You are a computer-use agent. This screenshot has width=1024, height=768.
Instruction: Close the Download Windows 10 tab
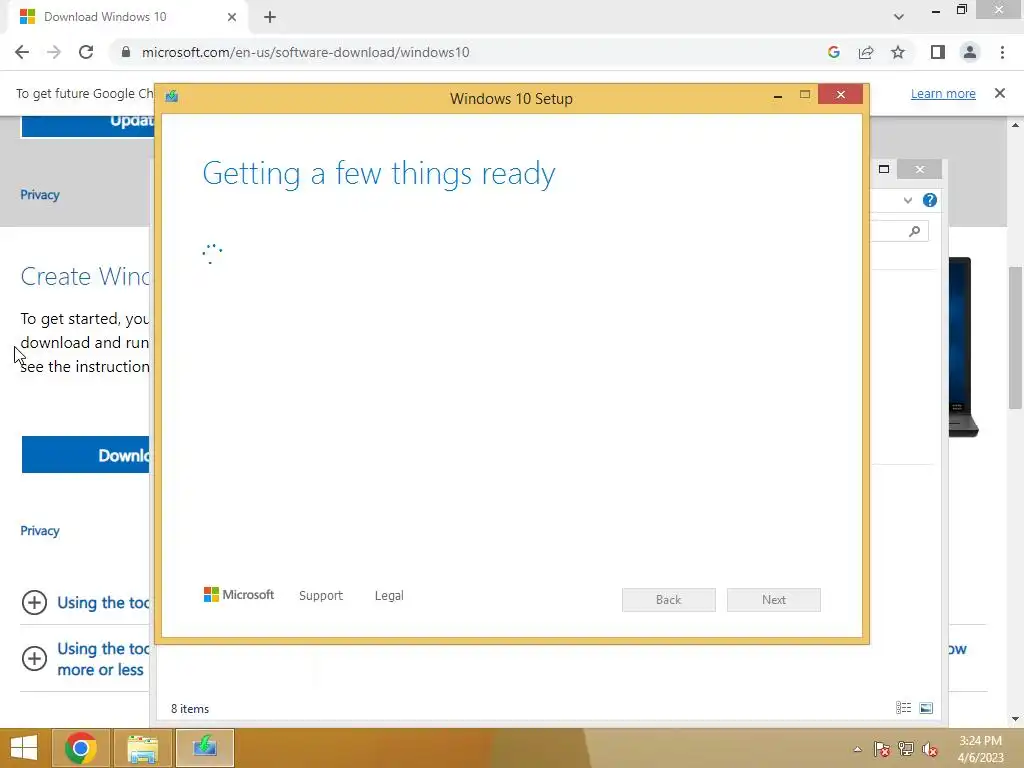pyautogui.click(x=232, y=17)
